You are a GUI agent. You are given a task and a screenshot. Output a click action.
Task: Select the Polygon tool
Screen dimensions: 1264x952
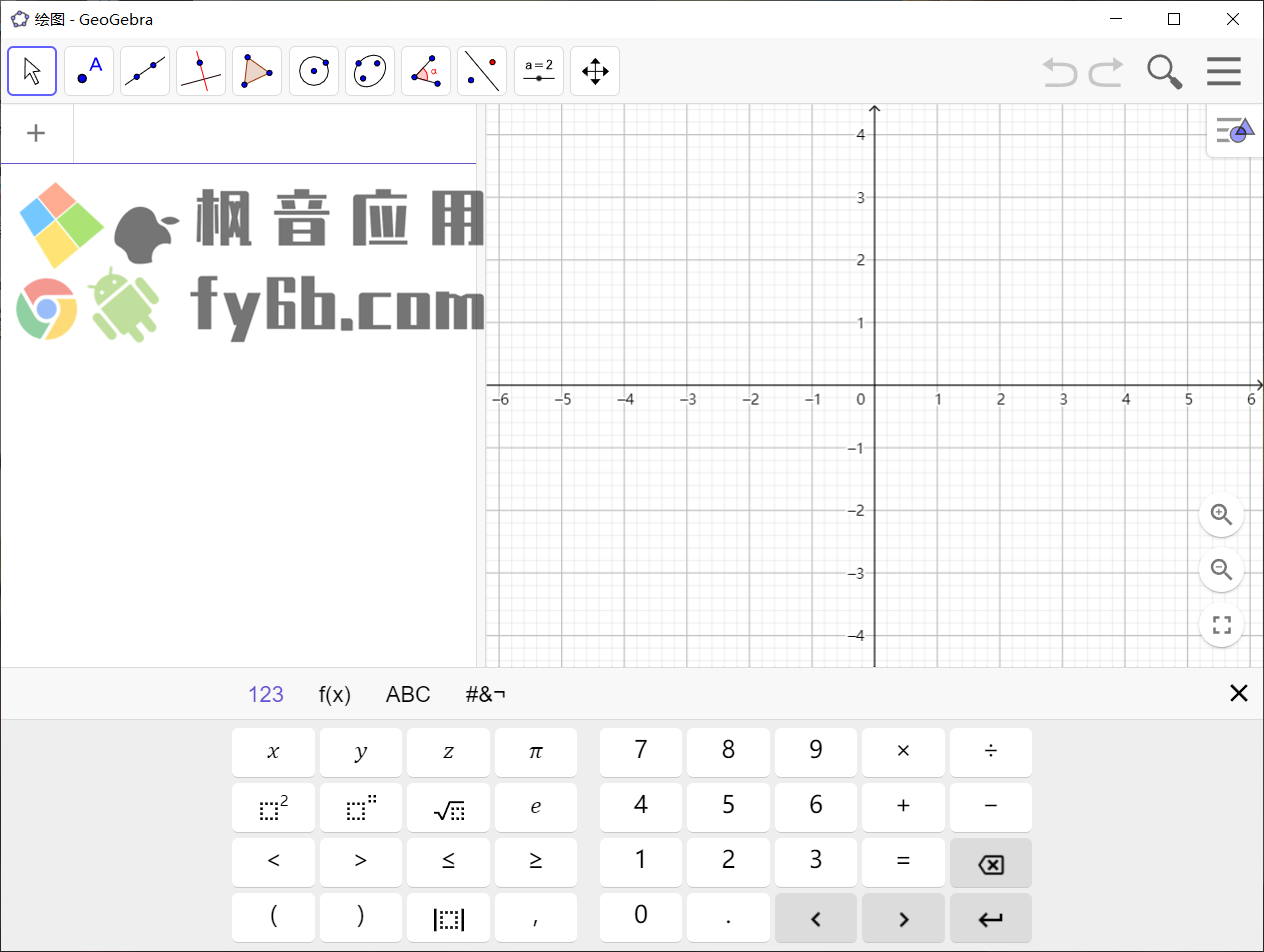[257, 71]
